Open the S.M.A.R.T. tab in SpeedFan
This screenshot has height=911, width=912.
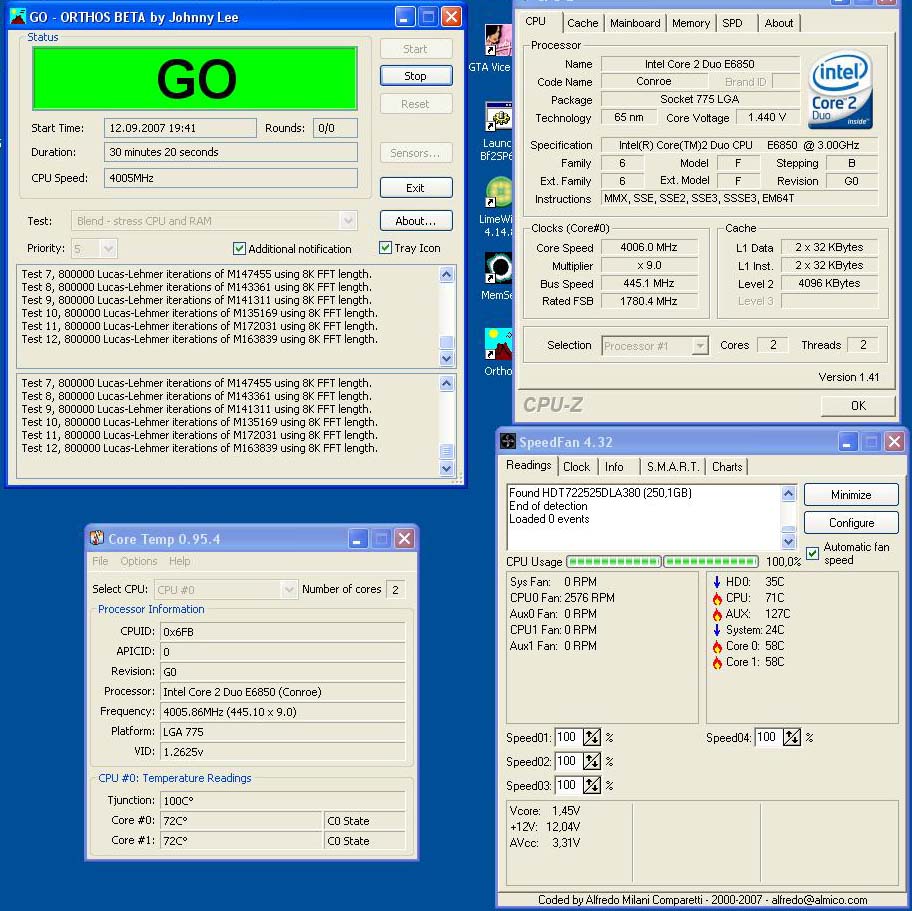[673, 467]
